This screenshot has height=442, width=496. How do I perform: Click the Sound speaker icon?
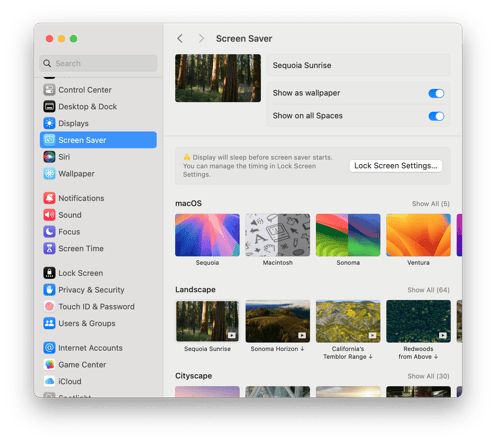[49, 215]
